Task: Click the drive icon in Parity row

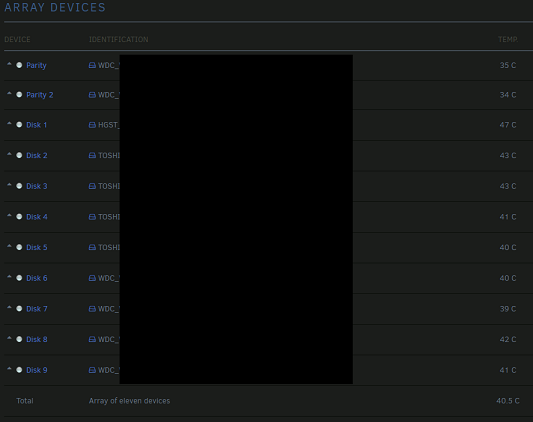Action: click(92, 65)
